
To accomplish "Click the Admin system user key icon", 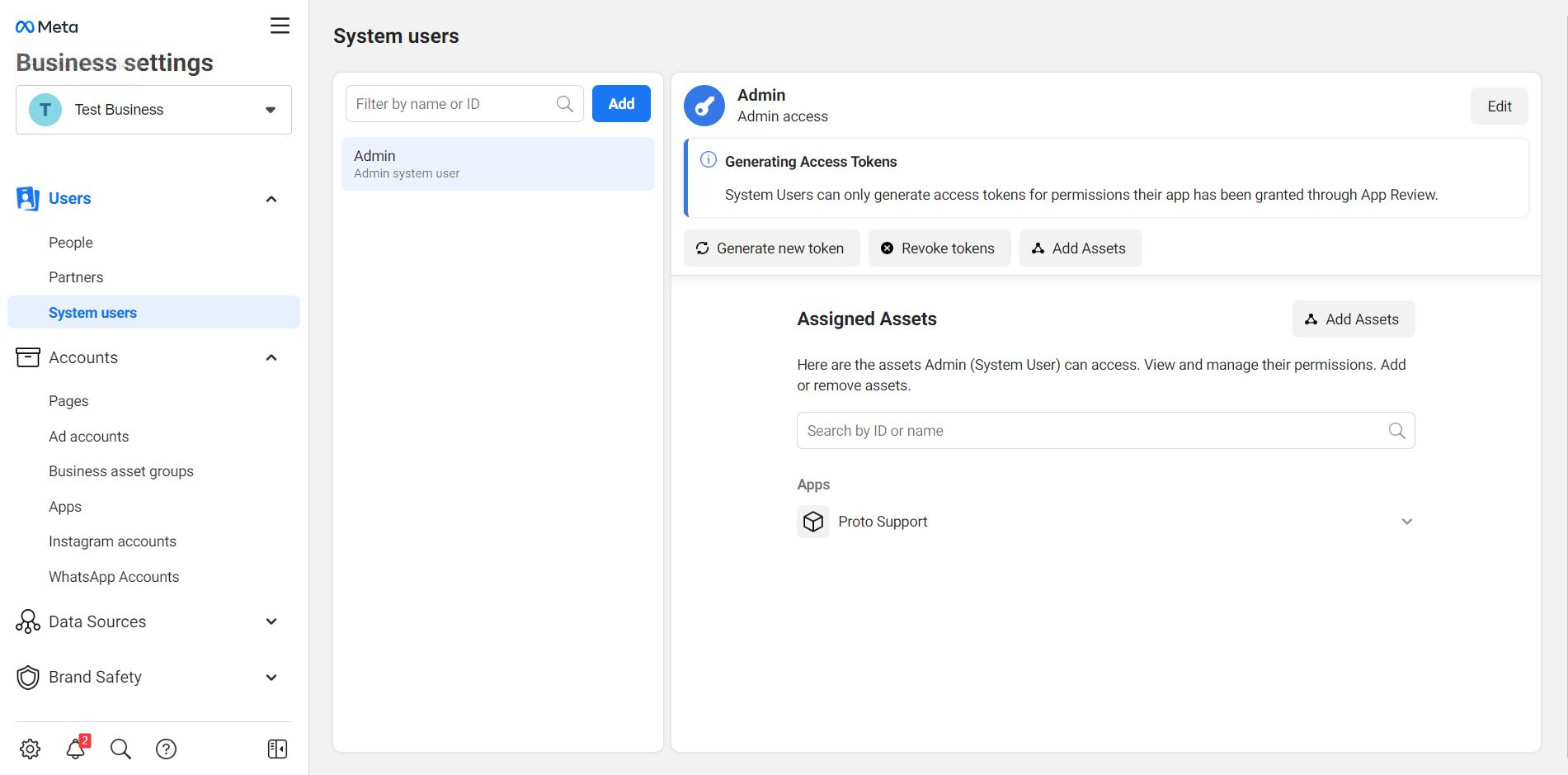I will tap(704, 106).
